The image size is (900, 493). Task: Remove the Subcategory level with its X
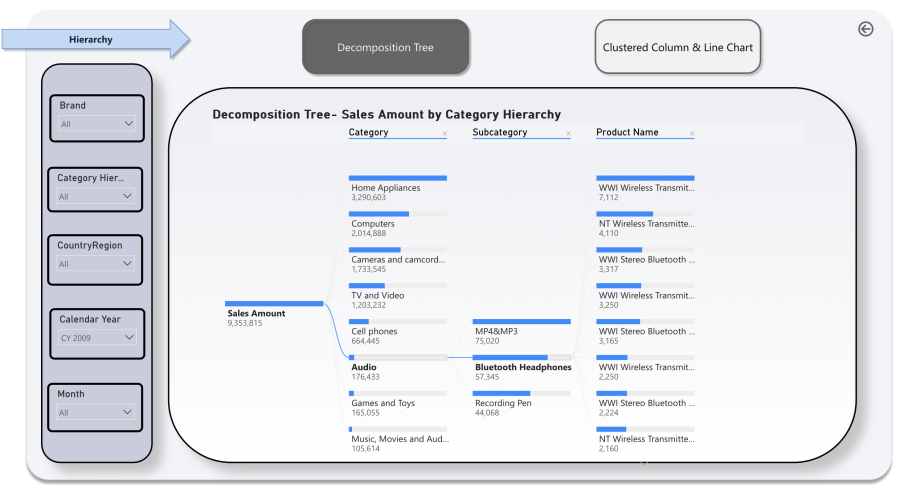[568, 133]
